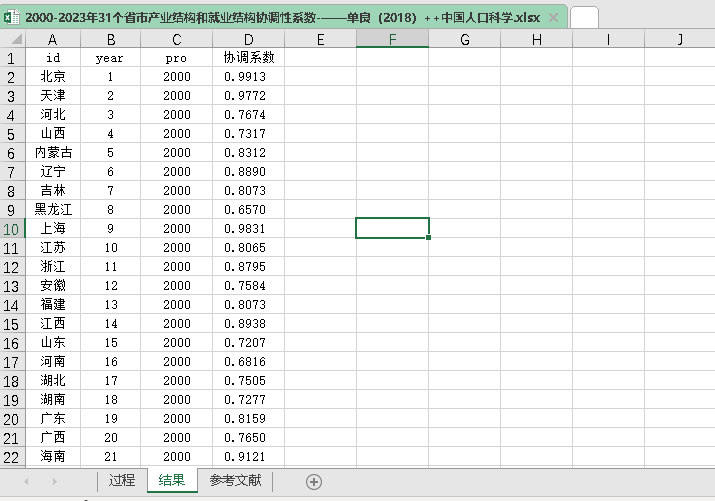Select the cell containing 安徽
Screen dimensions: 715x501
tap(53, 285)
